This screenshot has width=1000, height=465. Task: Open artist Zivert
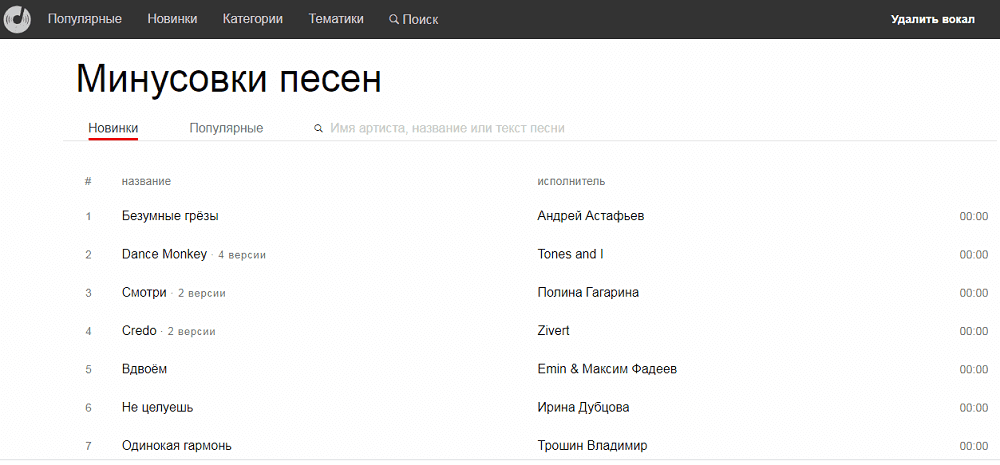click(x=553, y=331)
